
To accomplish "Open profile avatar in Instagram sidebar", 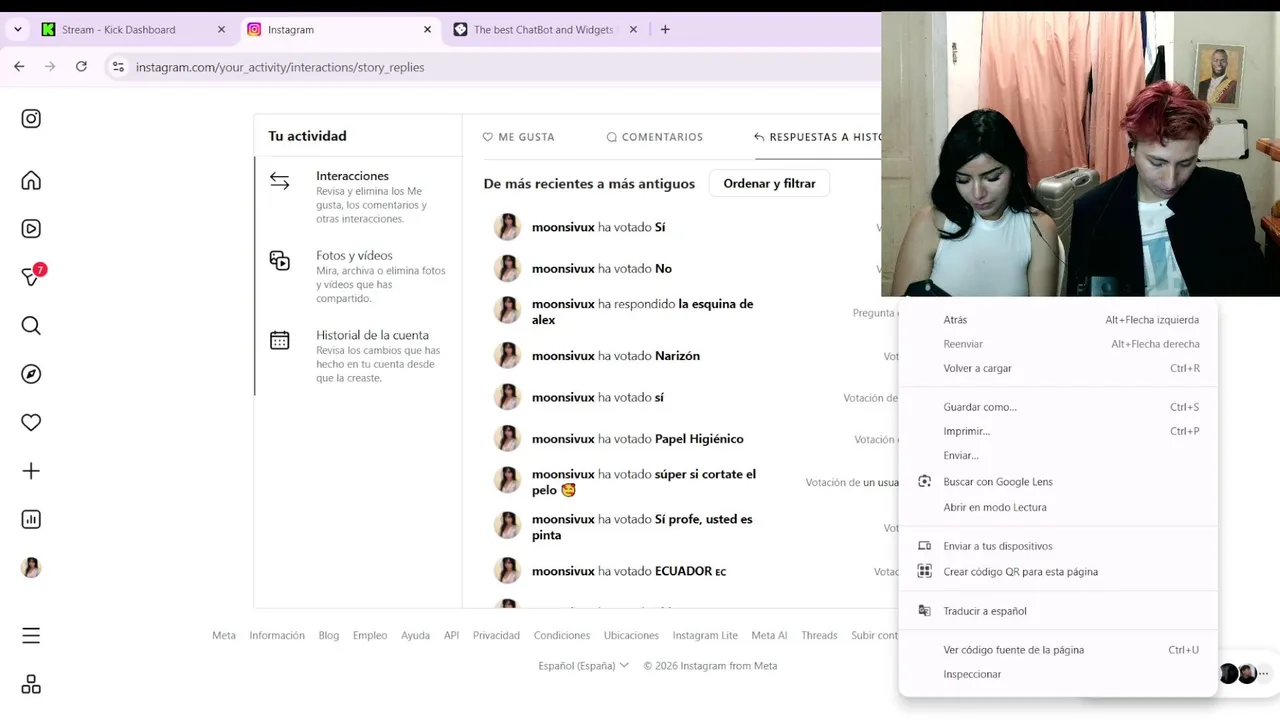I will point(31,567).
